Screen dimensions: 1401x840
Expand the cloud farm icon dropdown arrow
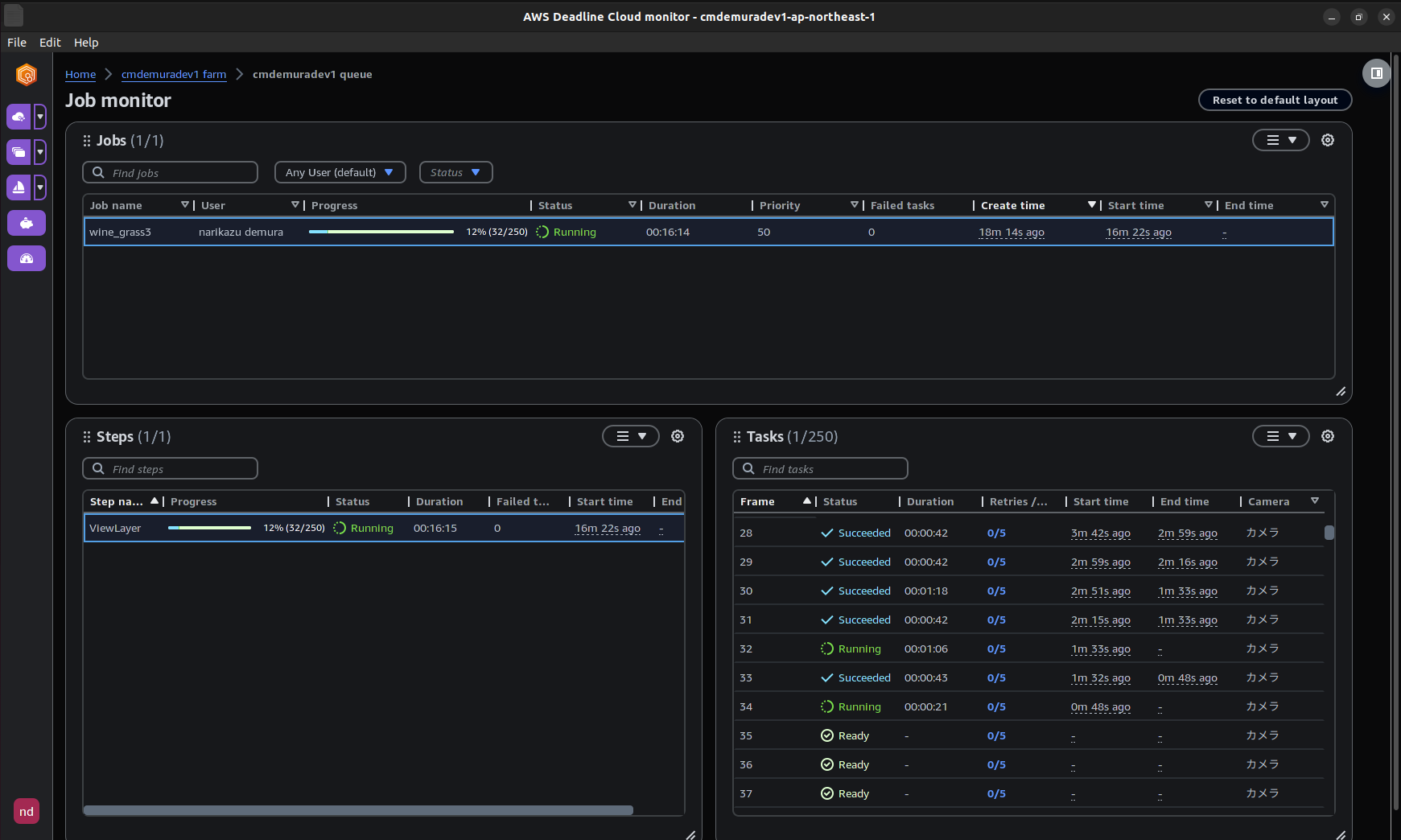(x=40, y=117)
